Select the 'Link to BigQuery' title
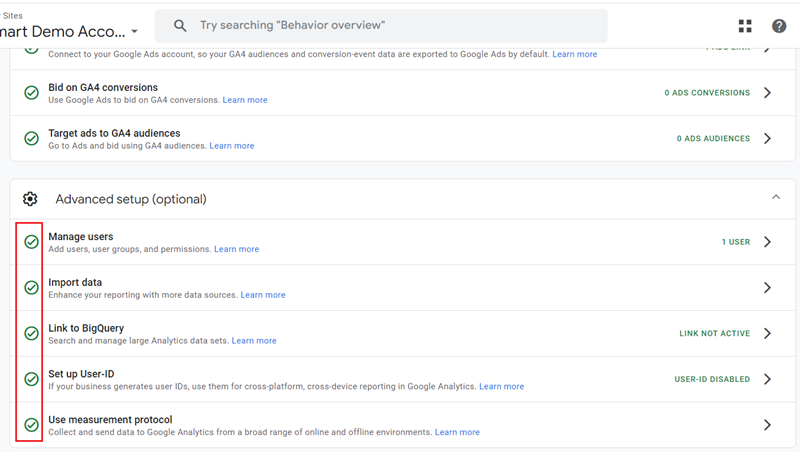Screen dimensions: 800x452 click(x=86, y=329)
